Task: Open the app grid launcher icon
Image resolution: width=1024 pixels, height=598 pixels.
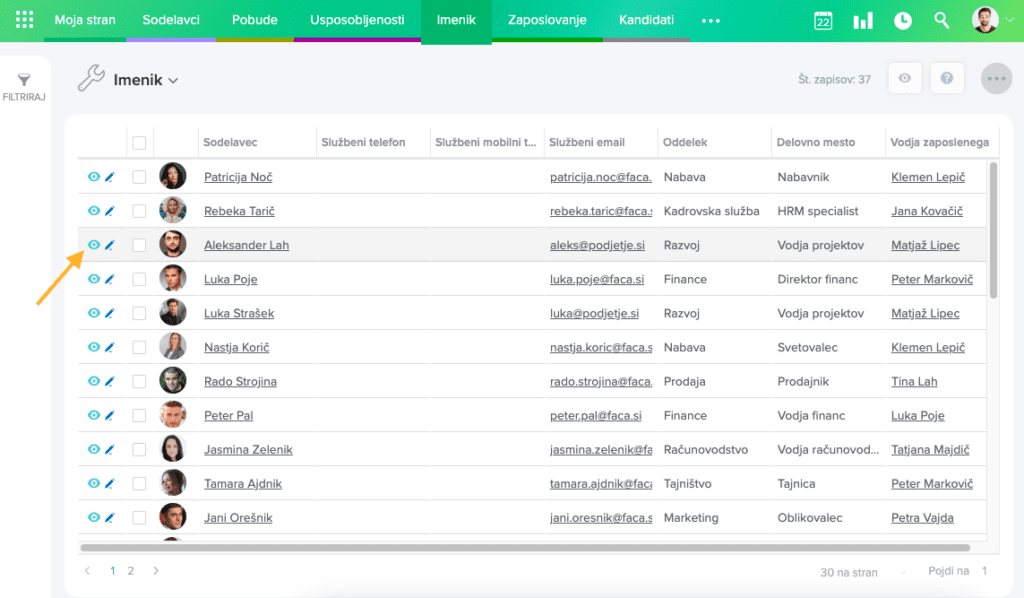Action: pos(24,20)
